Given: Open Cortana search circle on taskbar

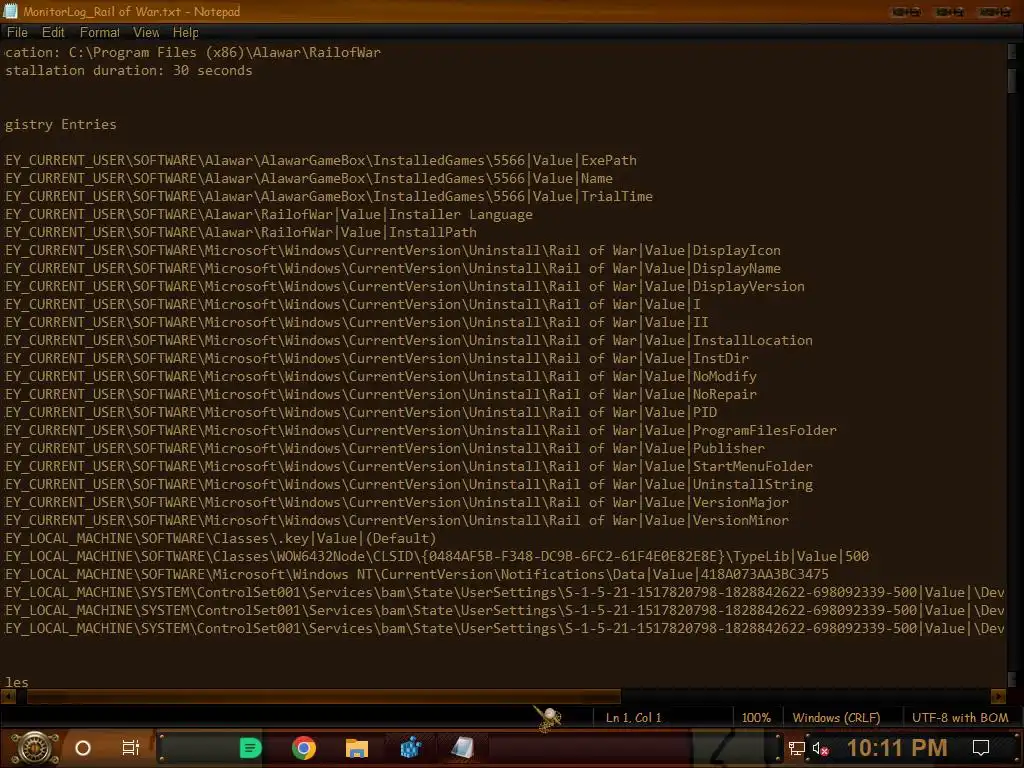Looking at the screenshot, I should click(83, 748).
